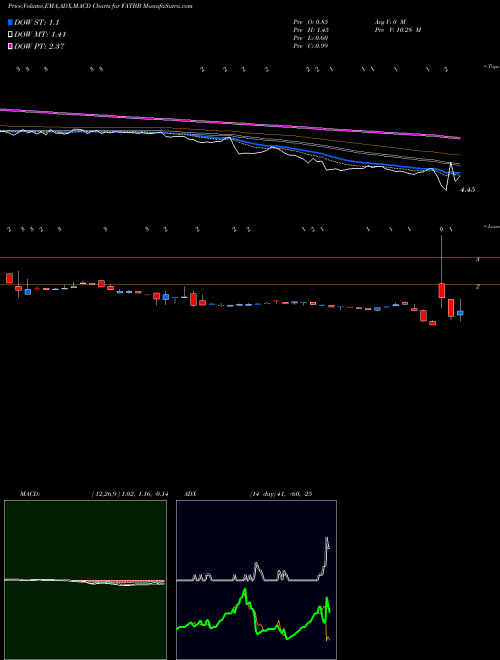Click the chart title 'Price,Volume,EMA,ADX,MACD Charts for FATBB'
The image size is (500, 660).
(75, 7)
